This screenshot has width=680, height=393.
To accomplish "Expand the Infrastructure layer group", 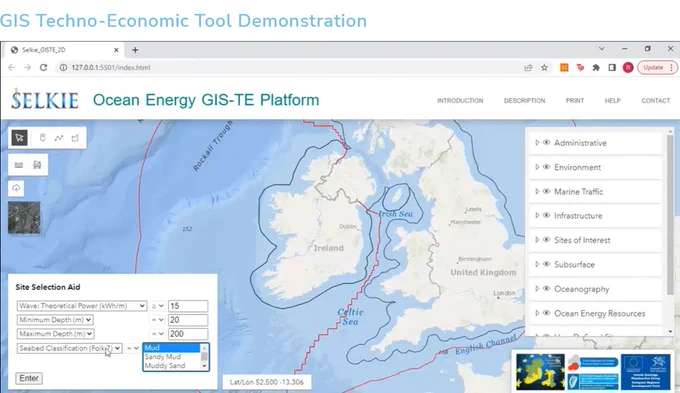I will tap(537, 215).
